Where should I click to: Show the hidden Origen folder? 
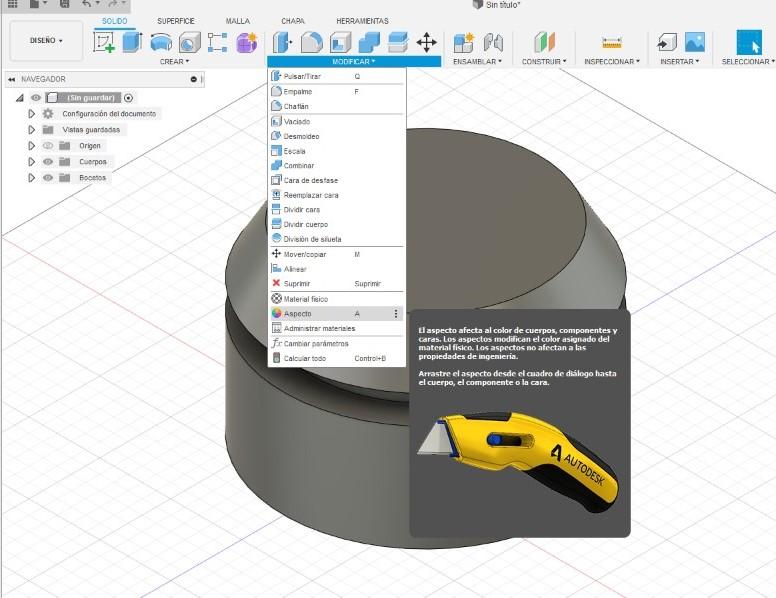pos(48,146)
